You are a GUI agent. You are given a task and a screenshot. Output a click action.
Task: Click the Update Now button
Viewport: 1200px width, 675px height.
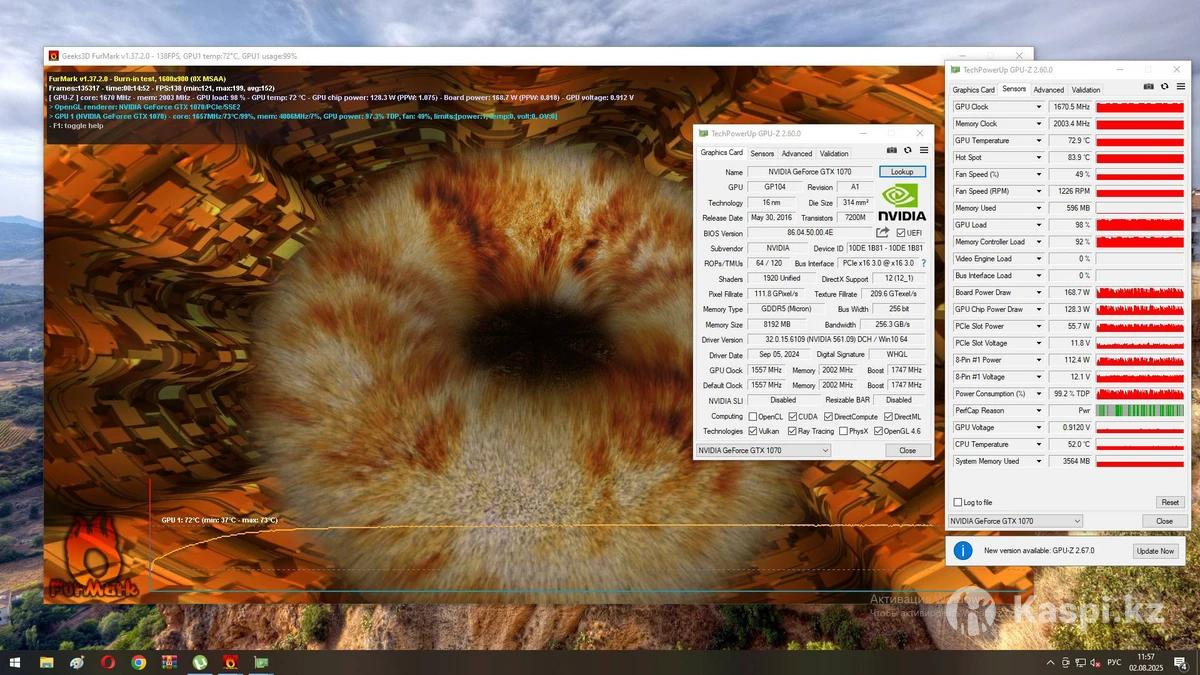point(1155,551)
